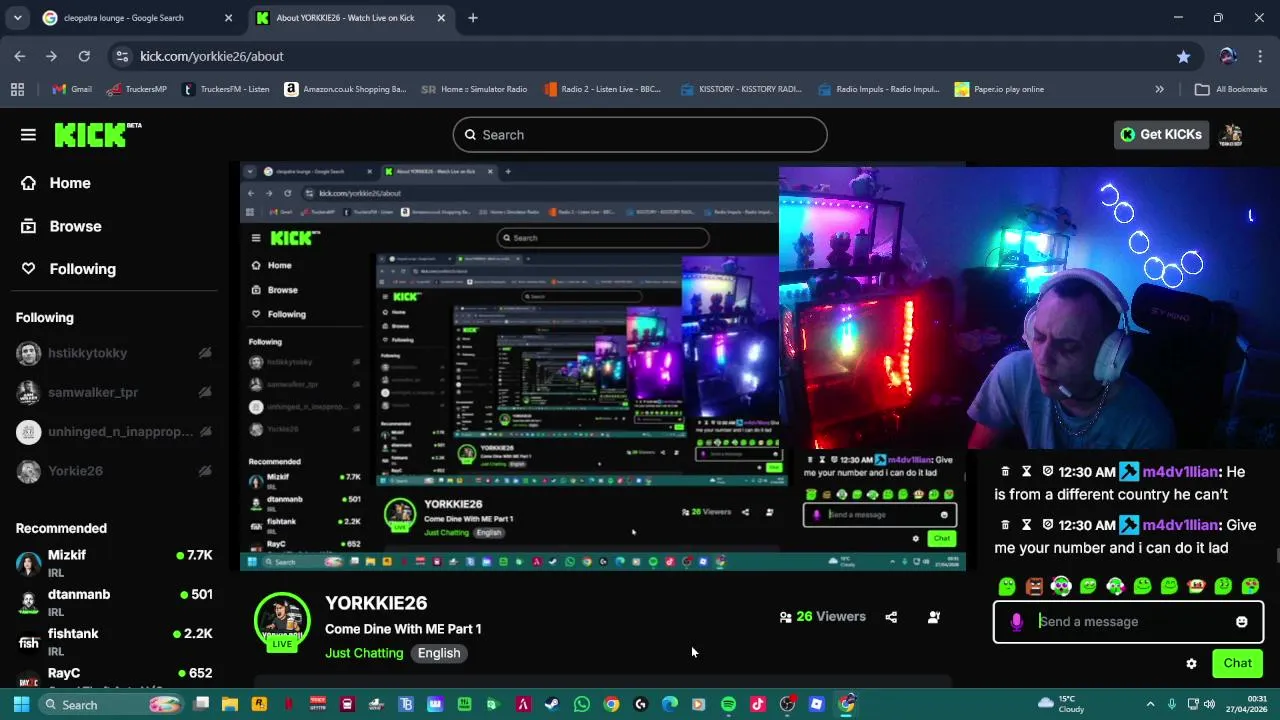
Task: Open a new browser tab
Action: pos(473,18)
